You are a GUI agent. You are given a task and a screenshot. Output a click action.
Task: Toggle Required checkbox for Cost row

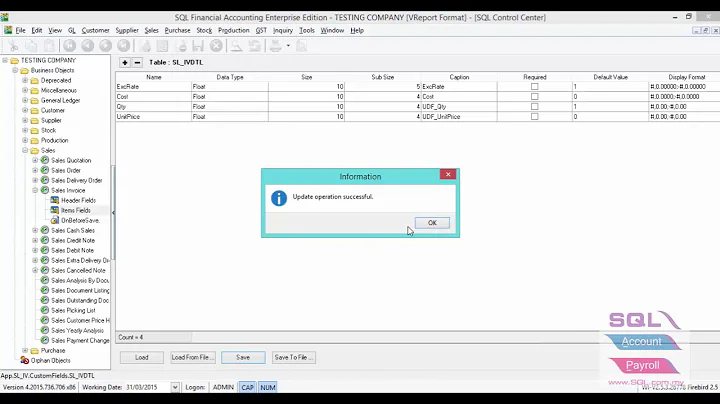[x=534, y=97]
